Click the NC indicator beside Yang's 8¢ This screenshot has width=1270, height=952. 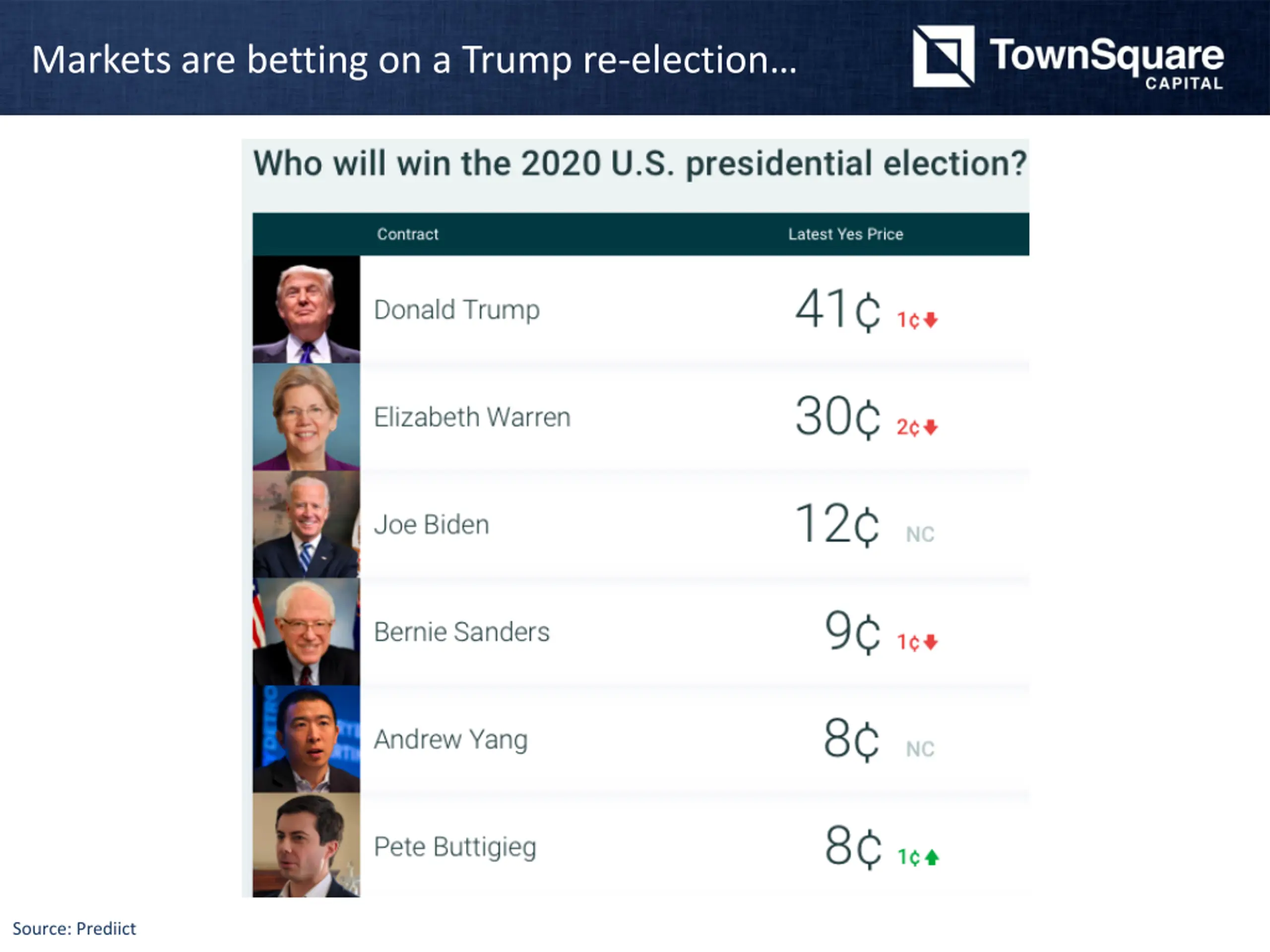(x=920, y=749)
